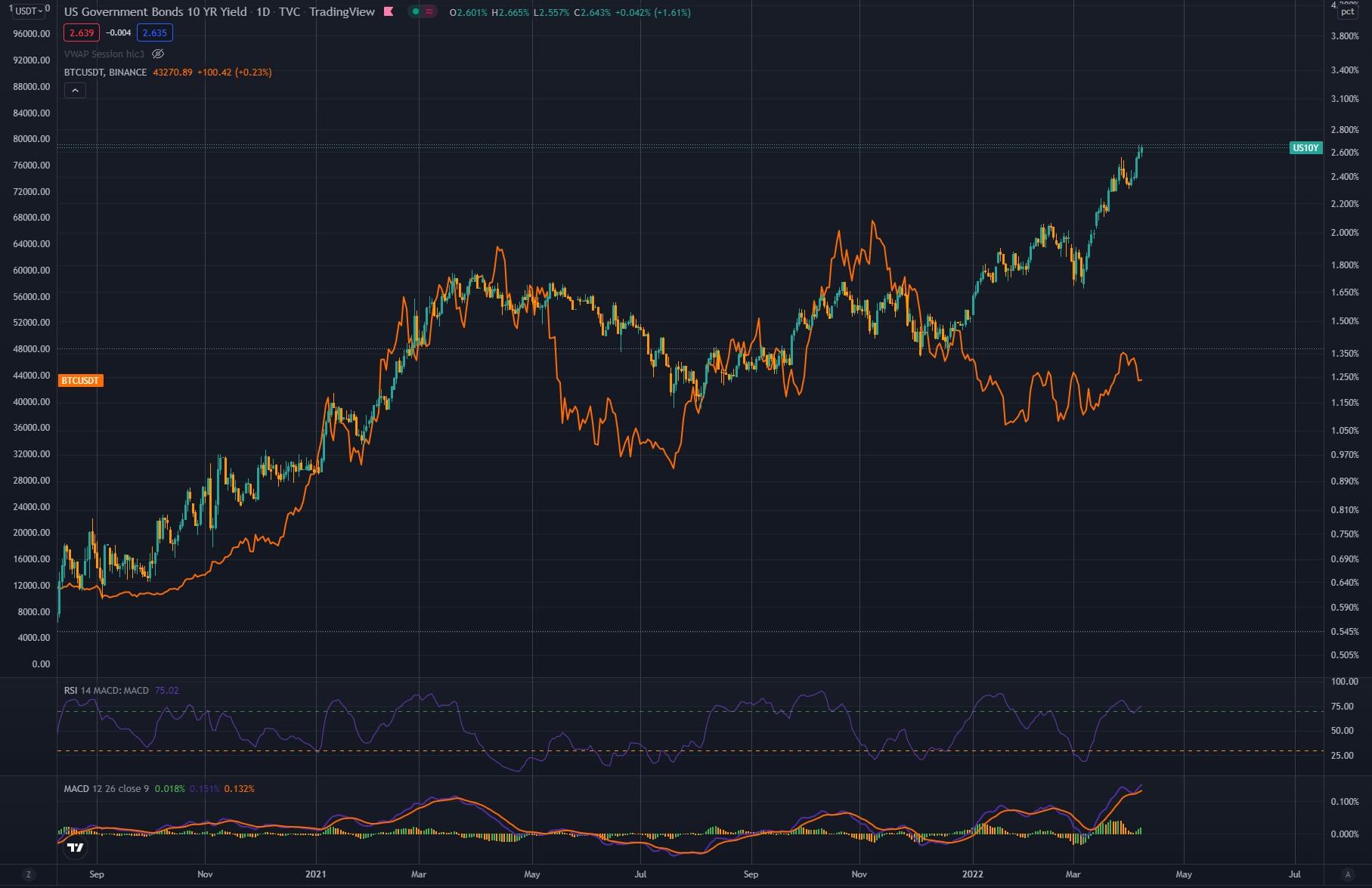
Task: Click the green MACD value 0.018%
Action: coord(170,788)
